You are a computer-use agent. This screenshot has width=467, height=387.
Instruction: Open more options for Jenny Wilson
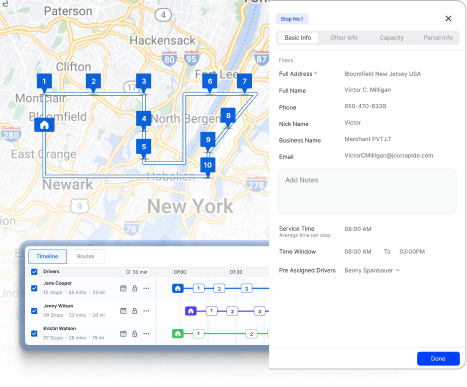tap(146, 311)
